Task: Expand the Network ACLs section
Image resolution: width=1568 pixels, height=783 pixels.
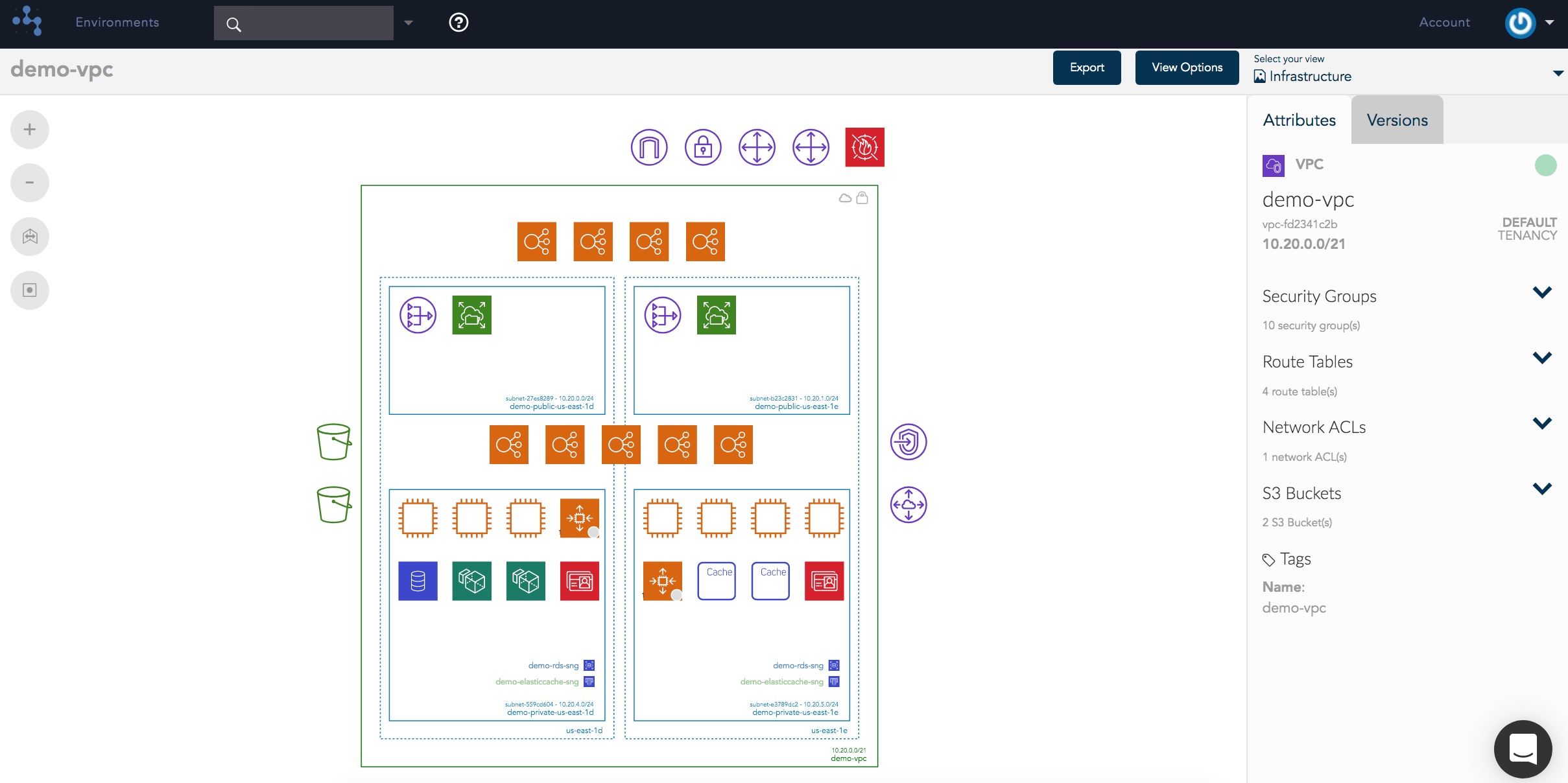Action: point(1542,423)
